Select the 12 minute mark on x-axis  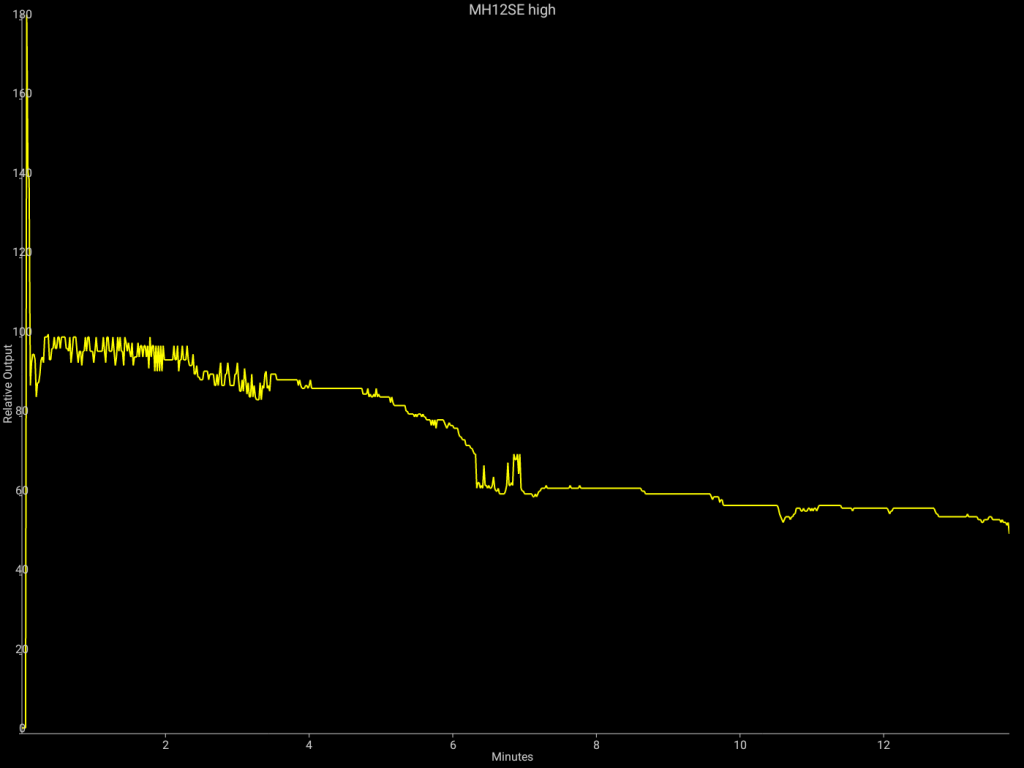pos(884,745)
